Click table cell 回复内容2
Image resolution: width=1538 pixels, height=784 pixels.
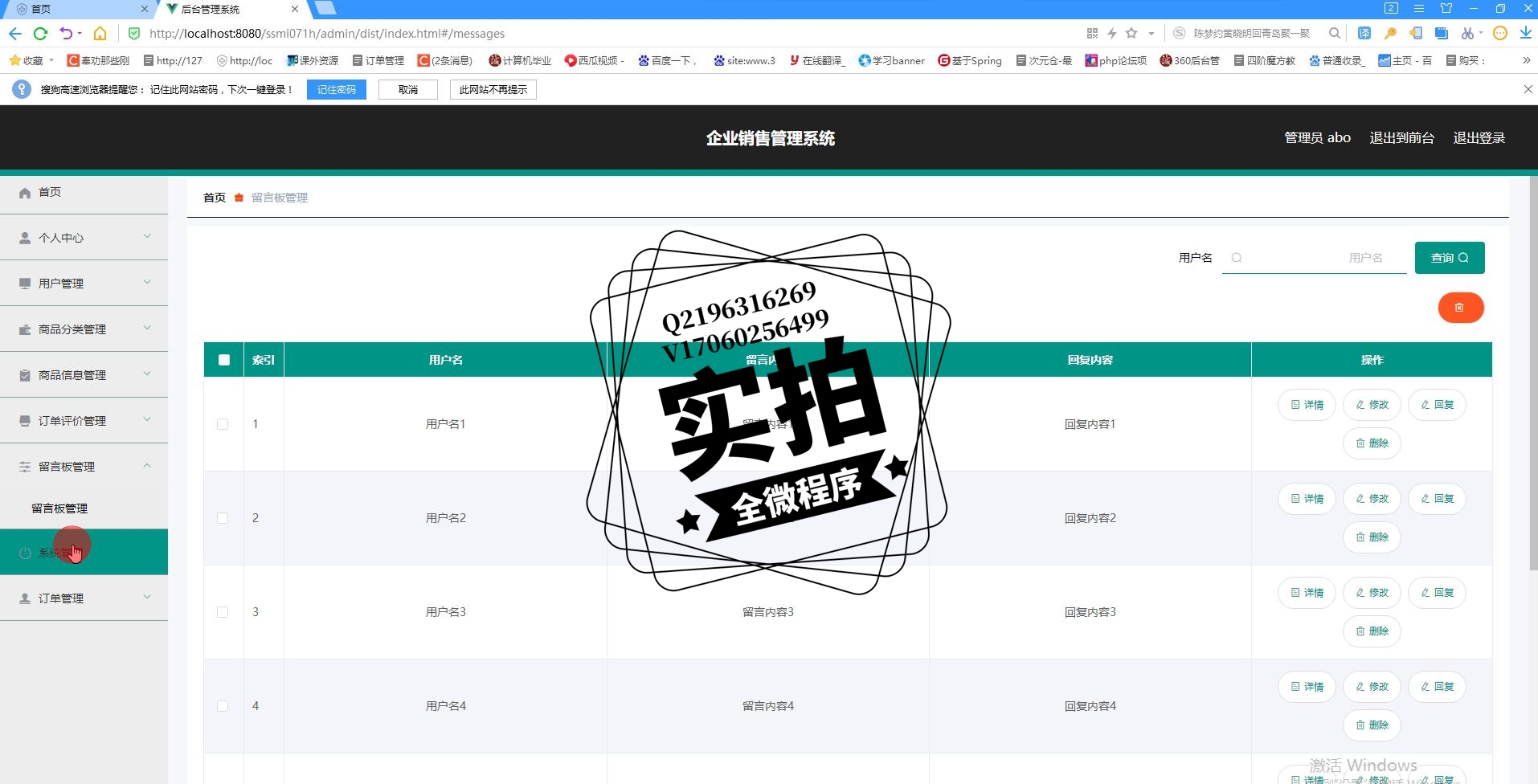pyautogui.click(x=1090, y=518)
